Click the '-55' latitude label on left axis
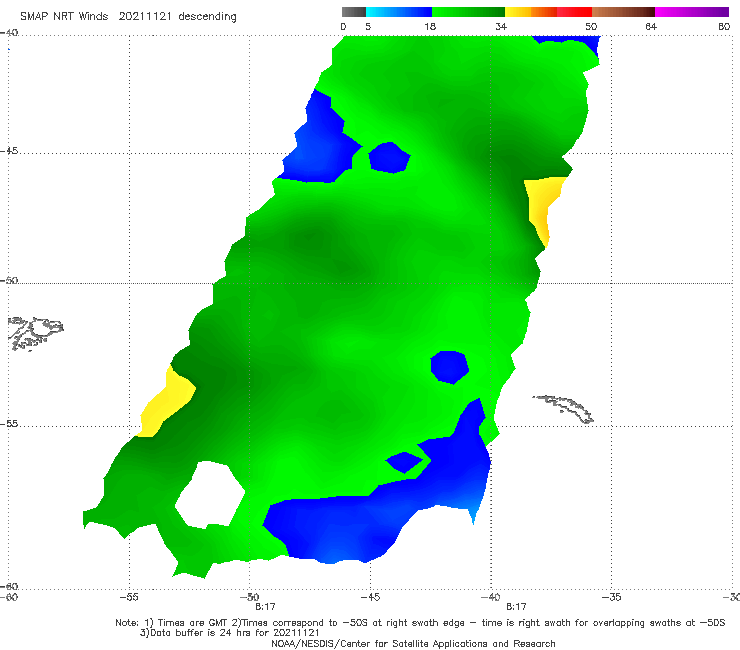The width and height of the screenshot is (740, 650). pos(9,424)
